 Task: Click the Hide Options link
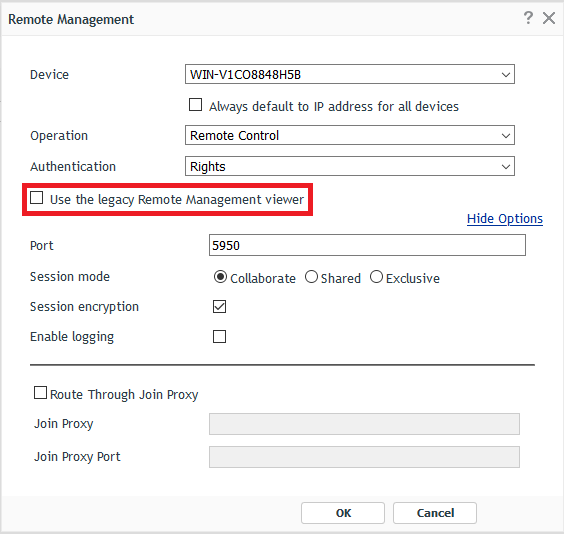(505, 219)
